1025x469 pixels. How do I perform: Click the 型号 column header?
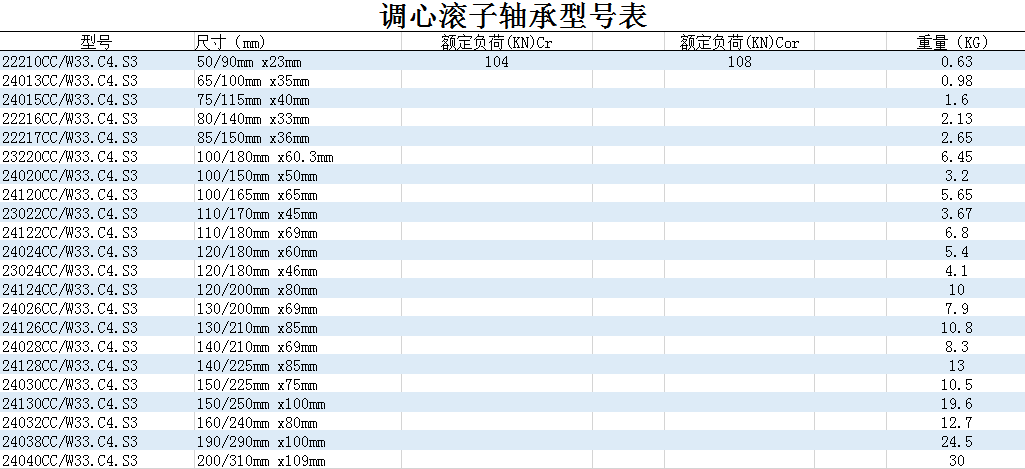[97, 43]
